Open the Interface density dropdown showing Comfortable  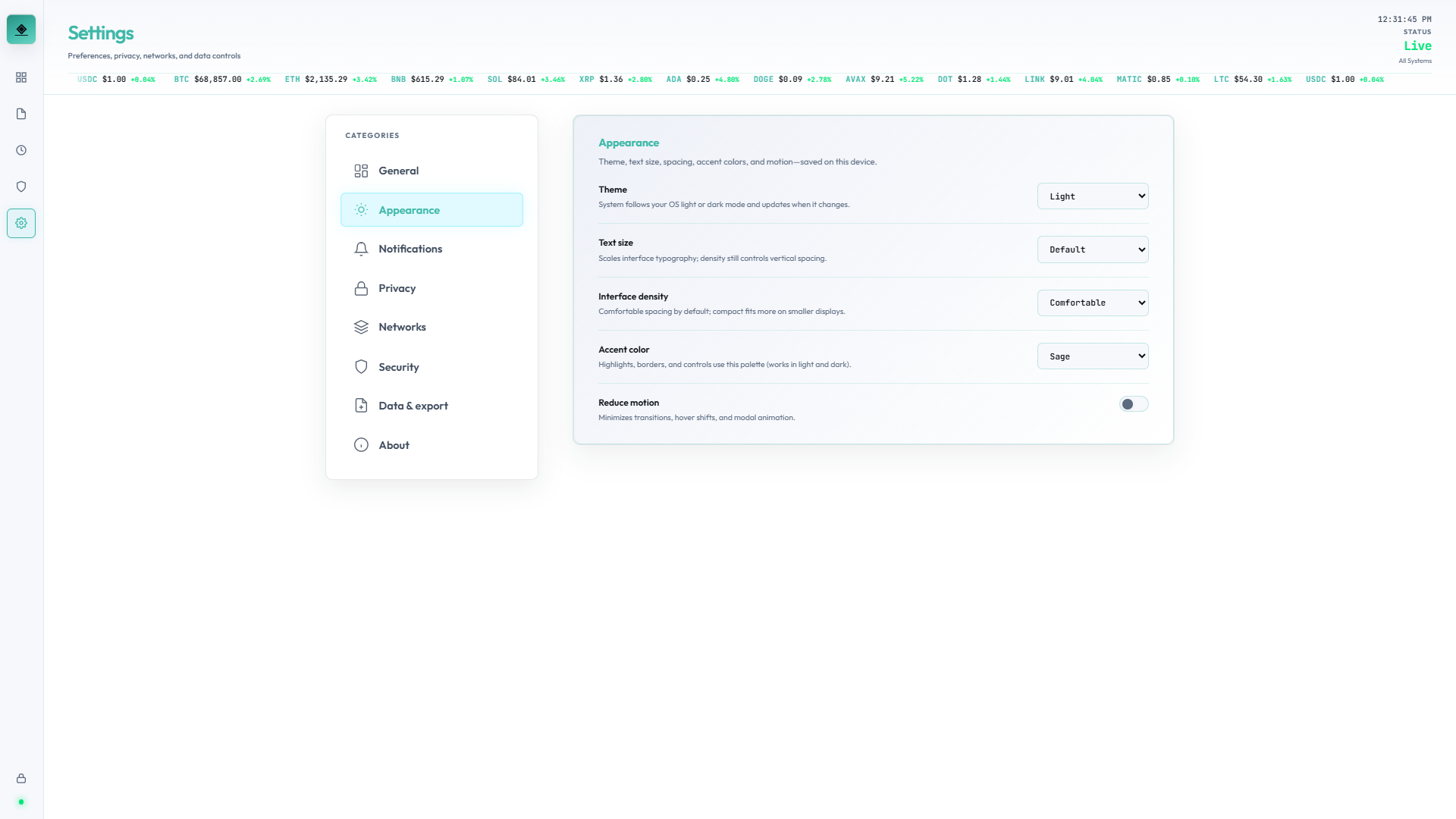[1092, 303]
